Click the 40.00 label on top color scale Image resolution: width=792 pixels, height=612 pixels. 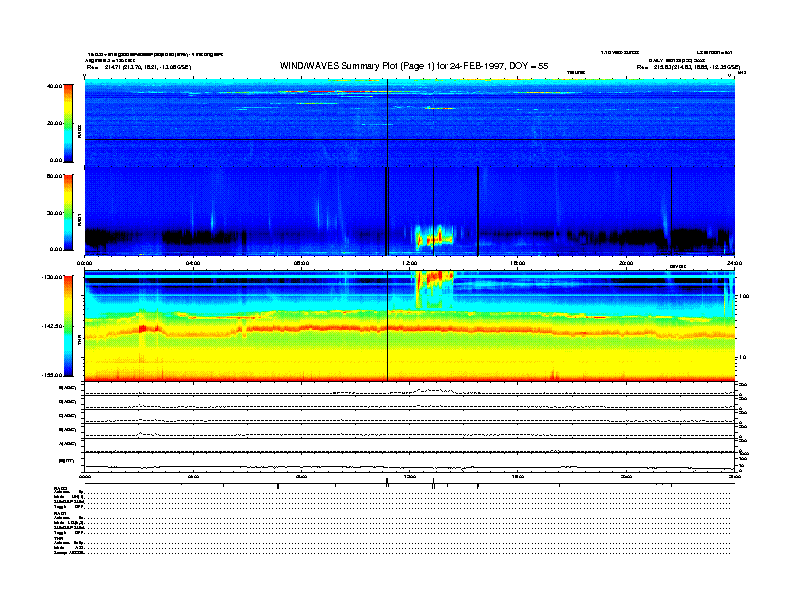(x=54, y=86)
